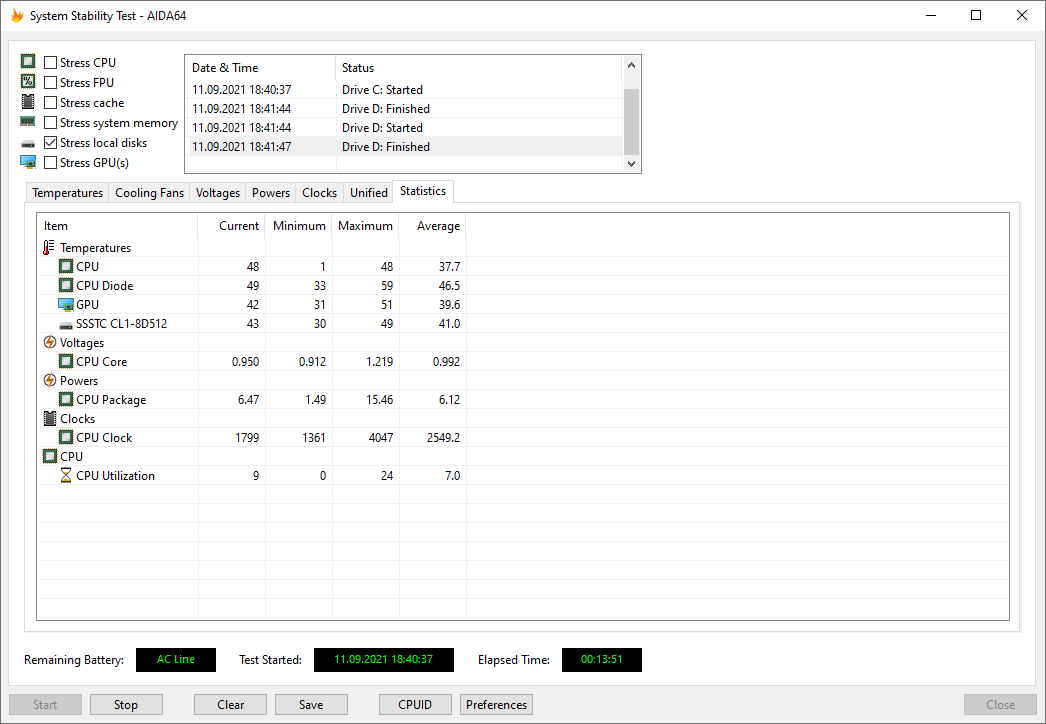Image resolution: width=1046 pixels, height=724 pixels.
Task: Open Preferences
Action: [496, 705]
